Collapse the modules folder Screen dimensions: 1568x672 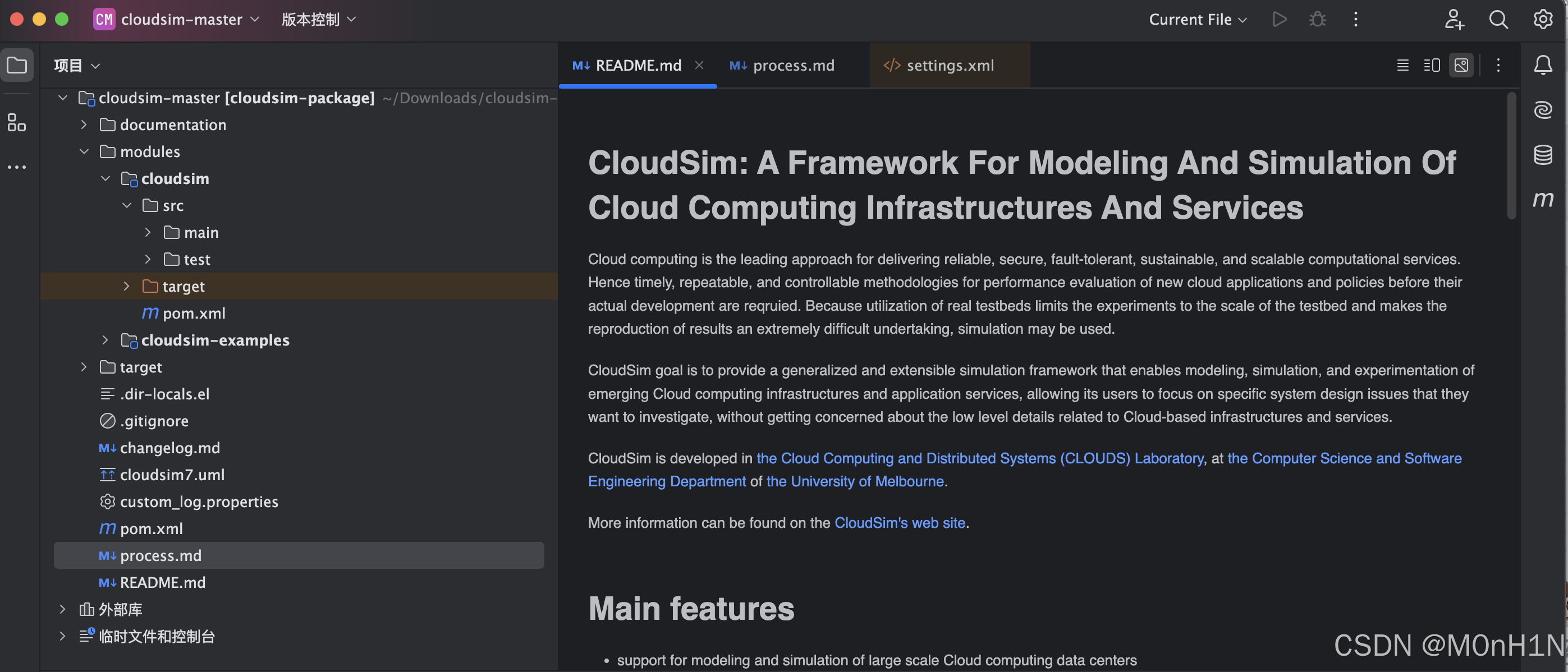[x=84, y=151]
